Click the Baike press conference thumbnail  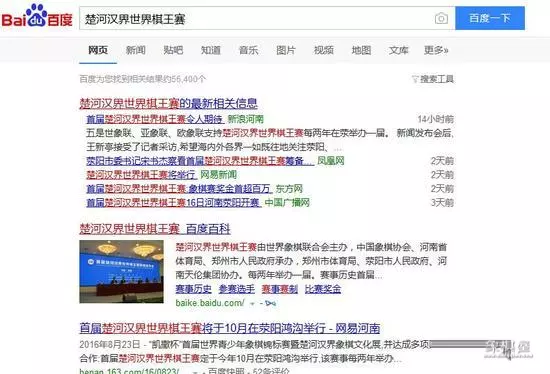[121, 272]
